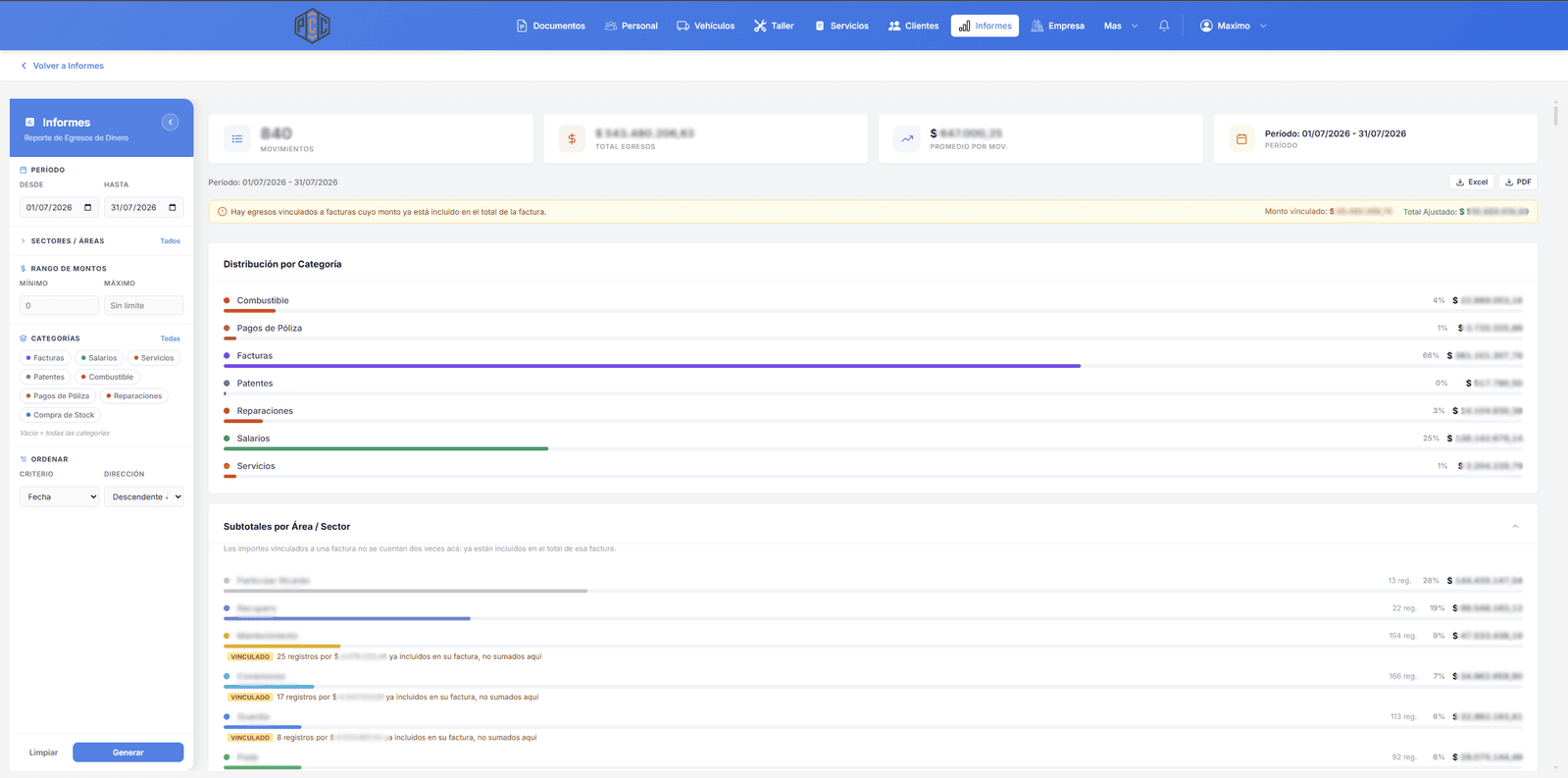
Task: Toggle the Facturas category chip
Action: [x=45, y=358]
